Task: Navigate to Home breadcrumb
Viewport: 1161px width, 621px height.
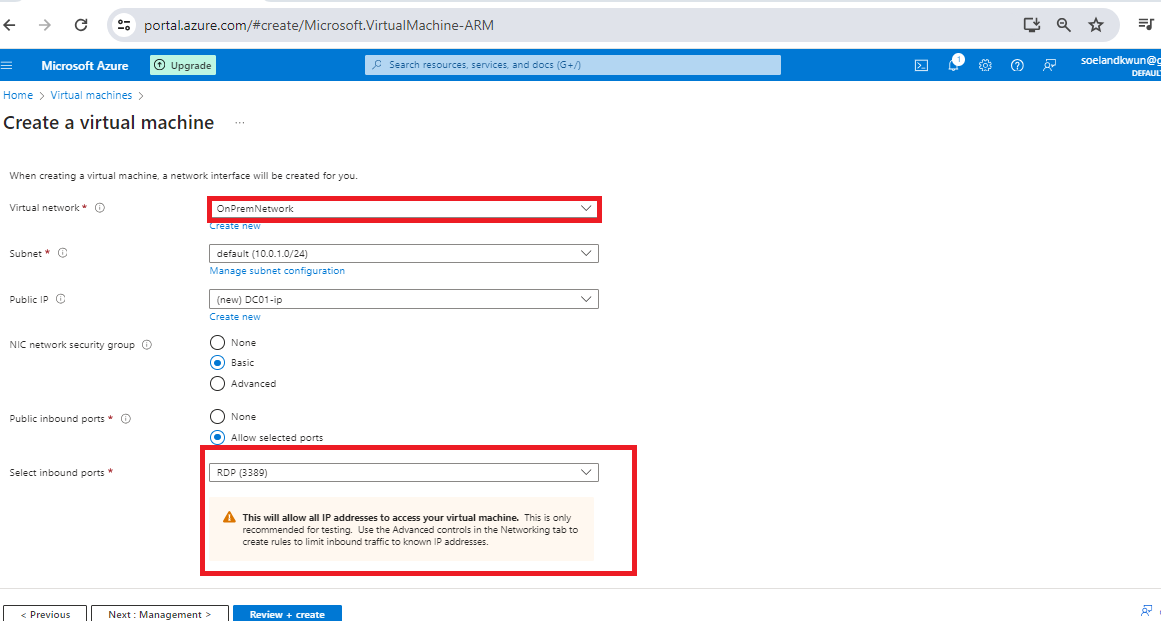Action: click(18, 95)
